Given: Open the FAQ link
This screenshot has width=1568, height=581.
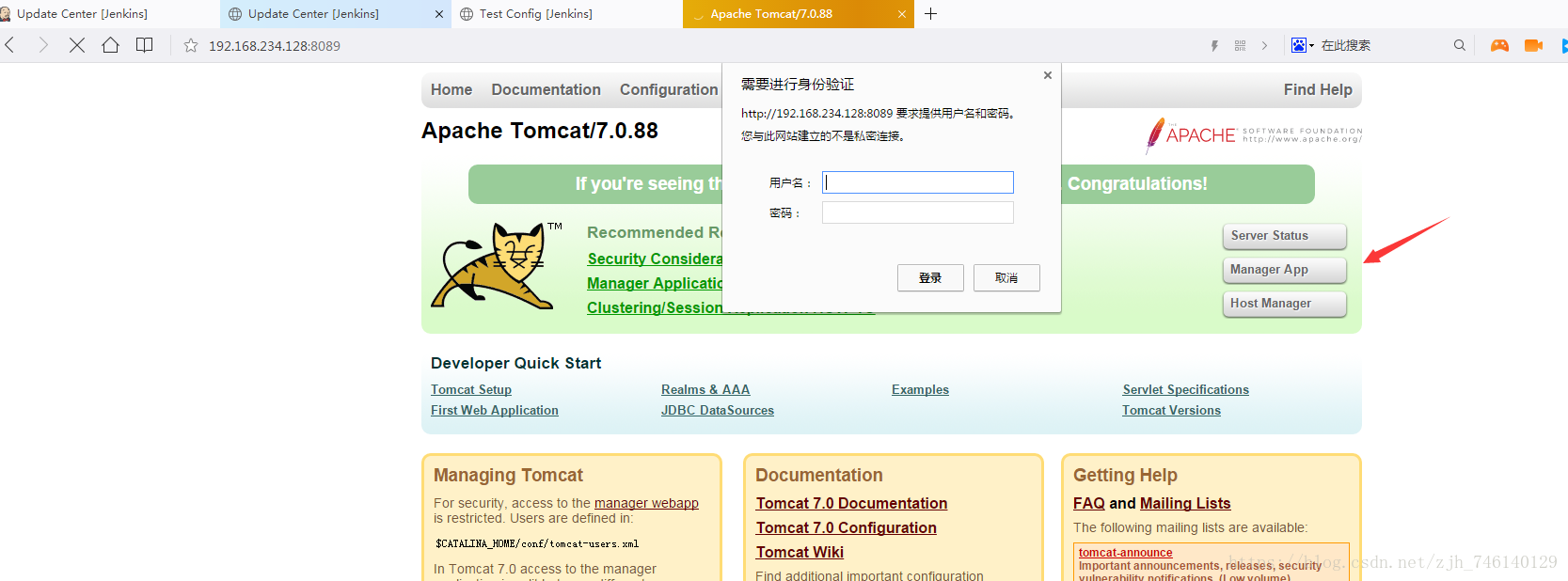Looking at the screenshot, I should click(1089, 503).
